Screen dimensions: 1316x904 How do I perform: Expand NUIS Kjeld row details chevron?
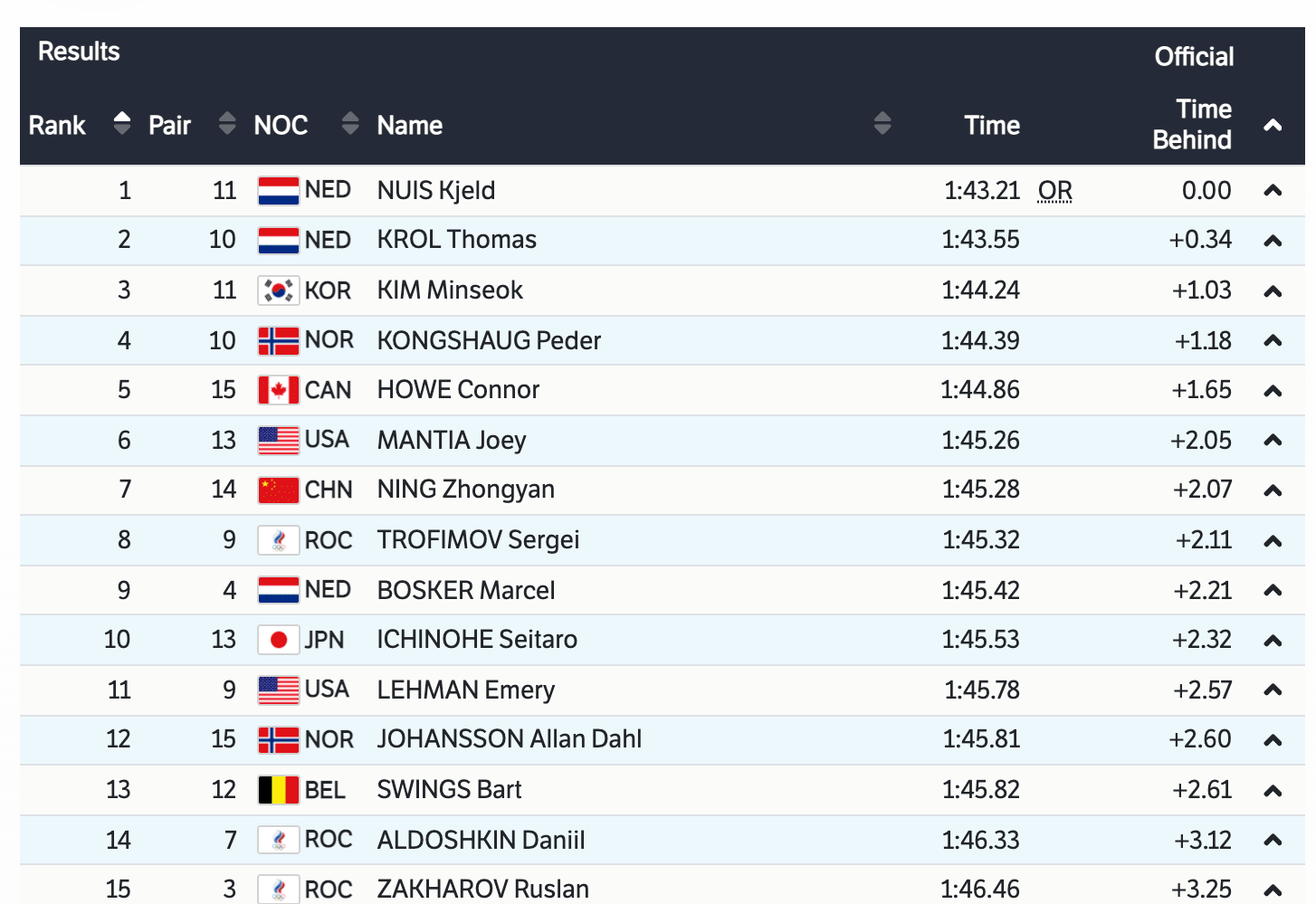(x=1273, y=191)
